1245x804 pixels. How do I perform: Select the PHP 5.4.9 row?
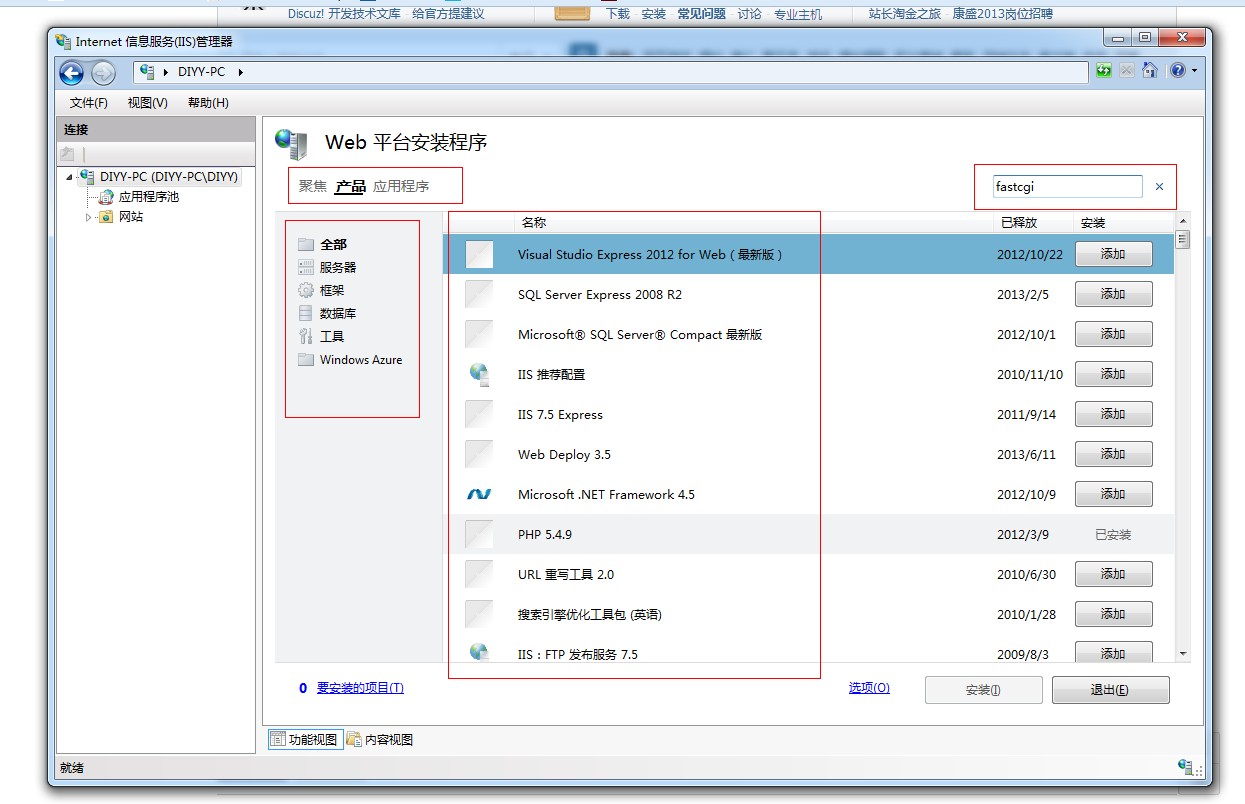[809, 534]
